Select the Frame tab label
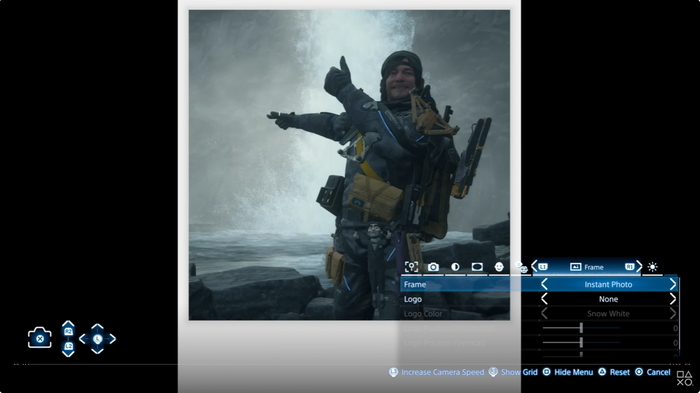This screenshot has width=700, height=393. [x=587, y=267]
